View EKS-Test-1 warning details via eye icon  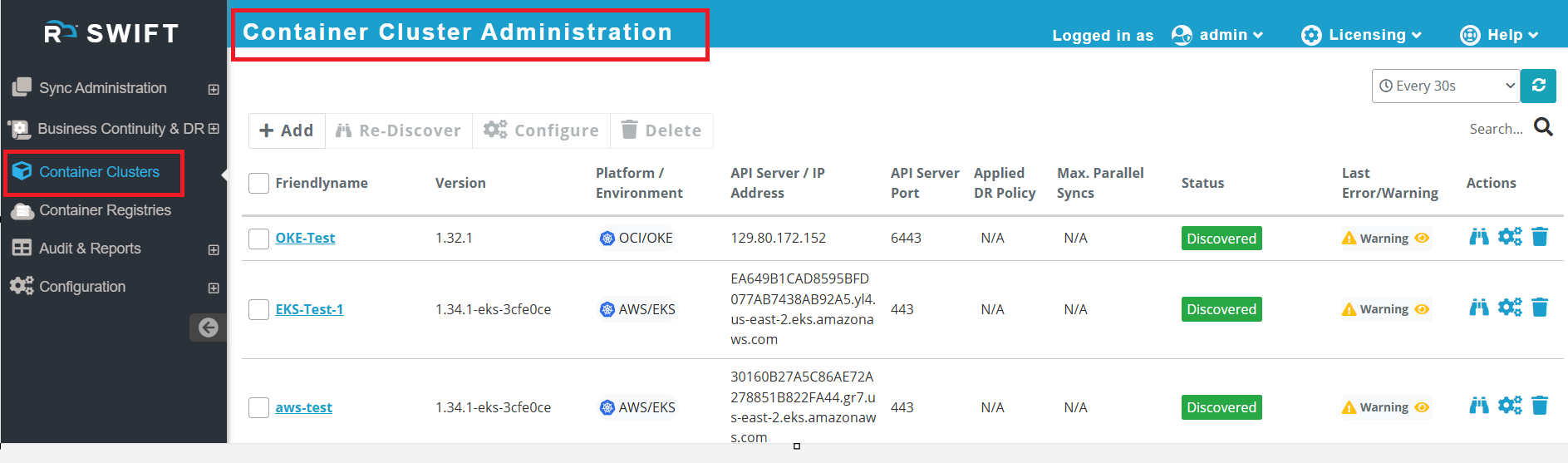[x=1422, y=308]
